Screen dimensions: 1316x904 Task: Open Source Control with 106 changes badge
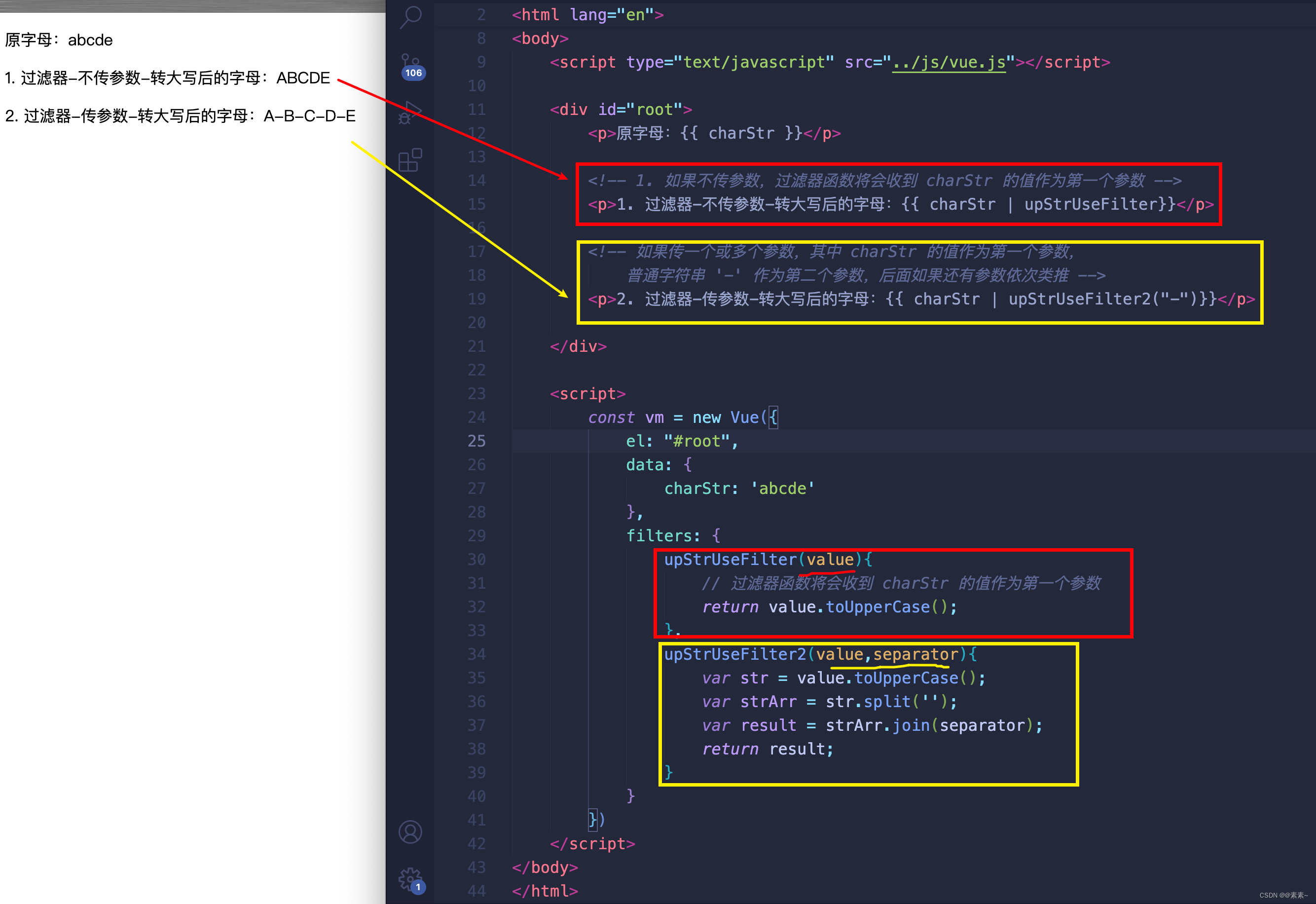tap(412, 66)
